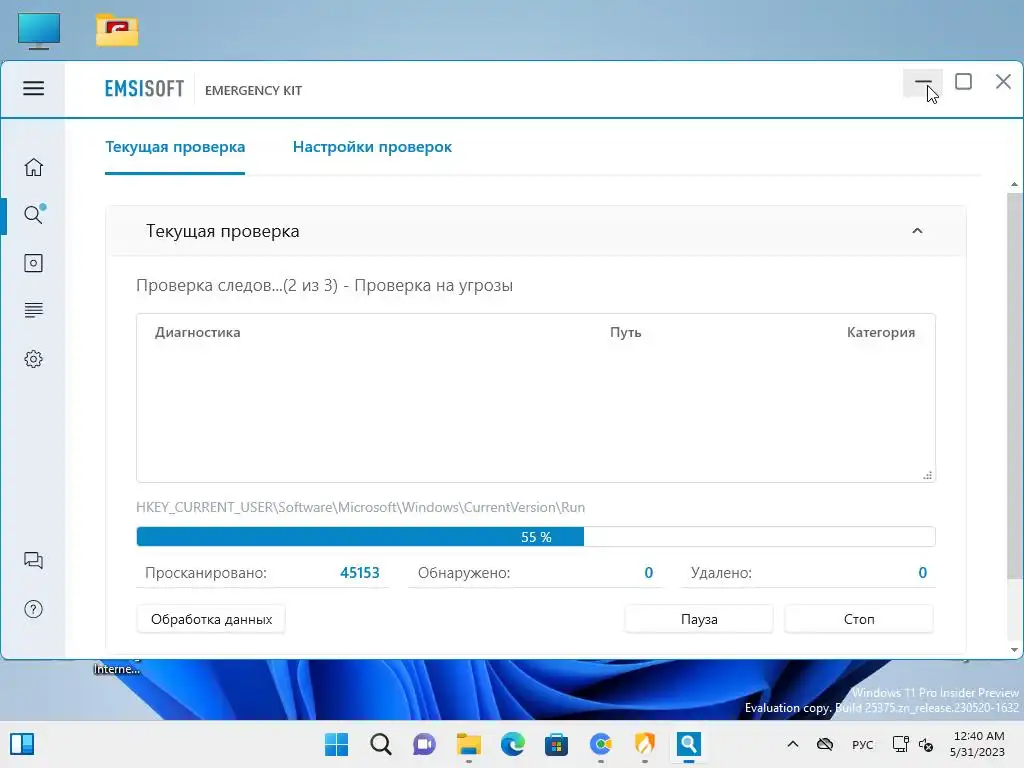Screen dimensions: 1024x768
Task: Stop the scan with Стоп
Action: click(859, 619)
